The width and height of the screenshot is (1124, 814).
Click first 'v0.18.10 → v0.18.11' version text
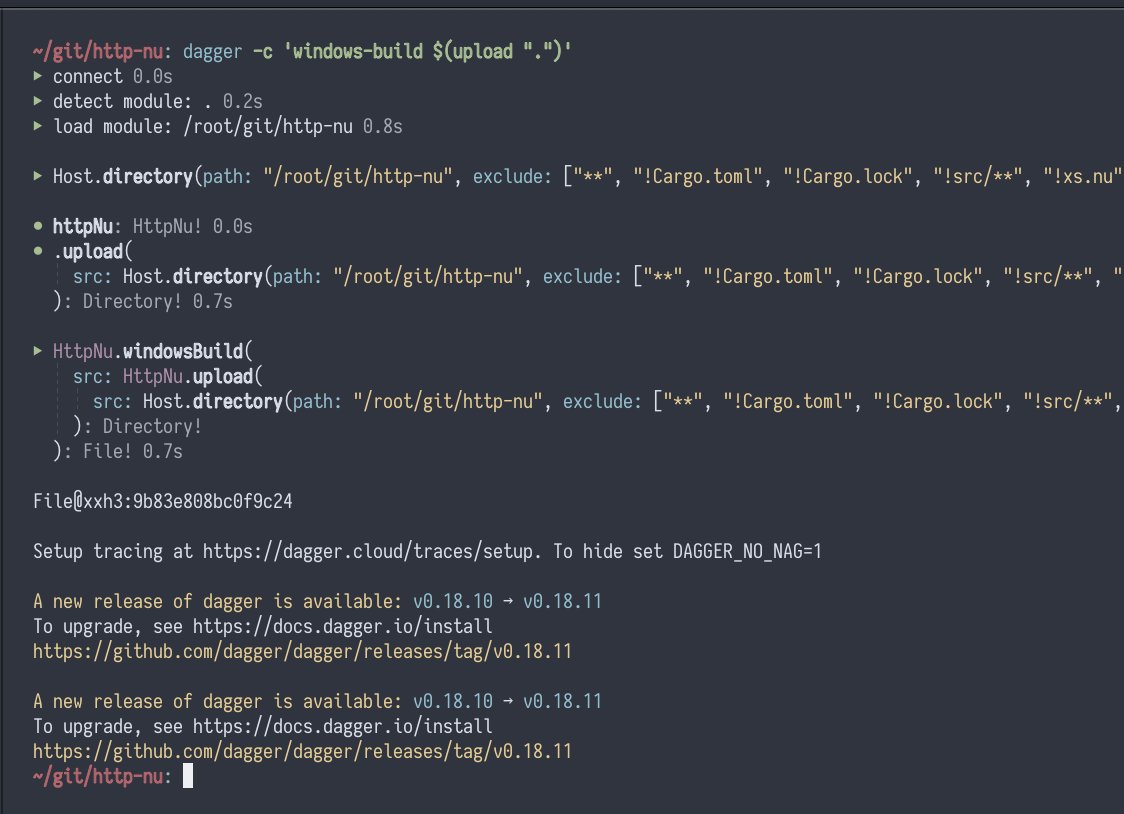508,601
